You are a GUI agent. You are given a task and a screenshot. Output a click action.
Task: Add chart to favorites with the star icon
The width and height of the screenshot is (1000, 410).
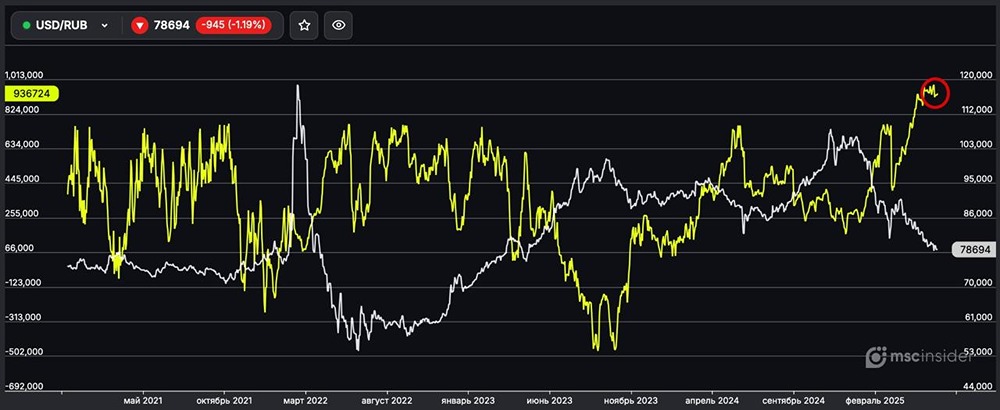coord(304,26)
